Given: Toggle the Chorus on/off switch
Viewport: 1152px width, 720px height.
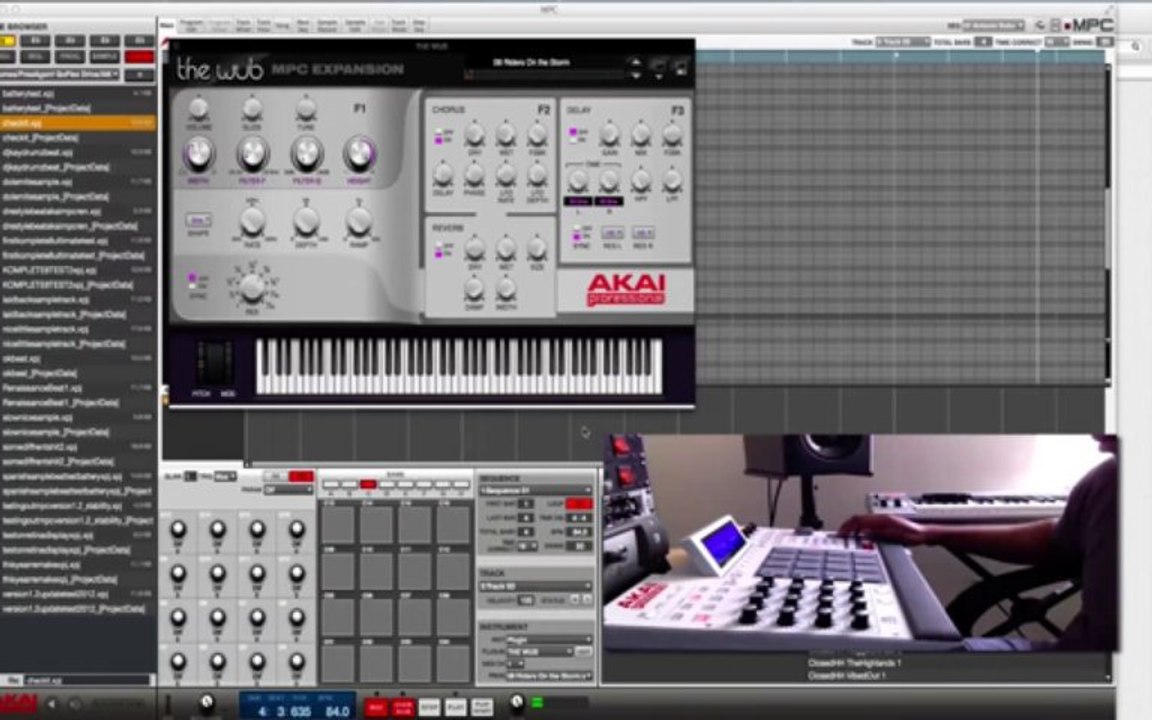Looking at the screenshot, I should [x=439, y=135].
